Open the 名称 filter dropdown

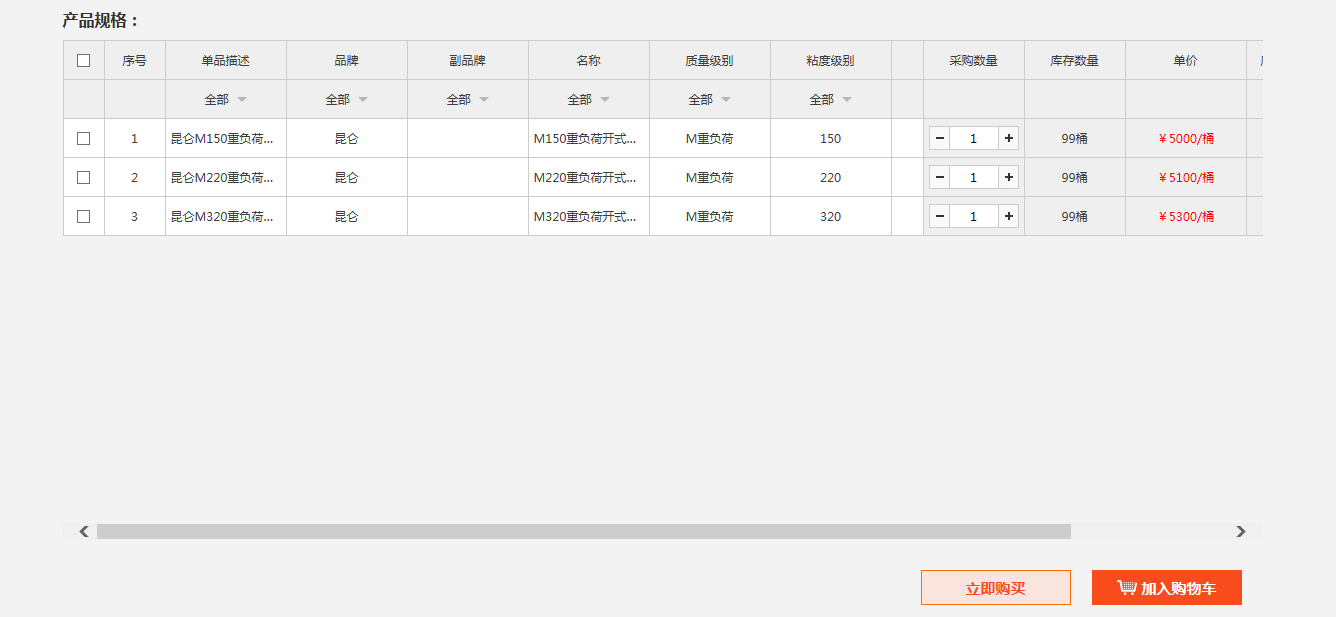[x=589, y=99]
